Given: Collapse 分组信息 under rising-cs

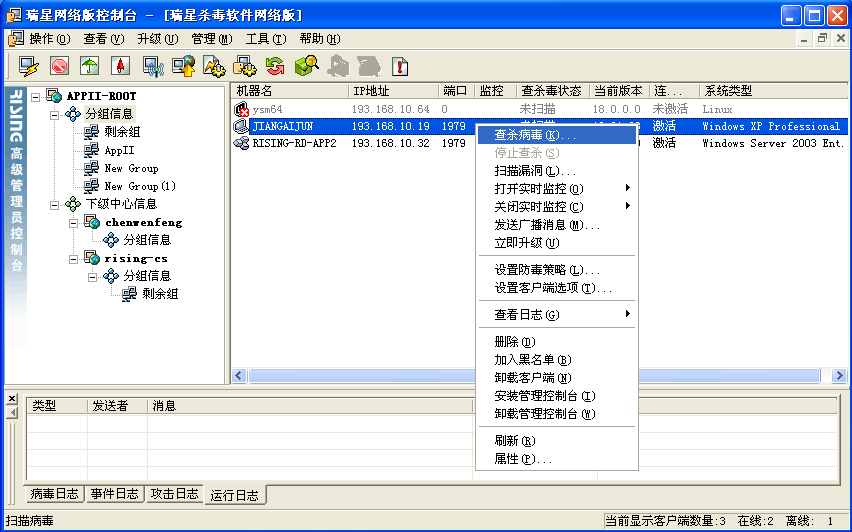Looking at the screenshot, I should 92,277.
